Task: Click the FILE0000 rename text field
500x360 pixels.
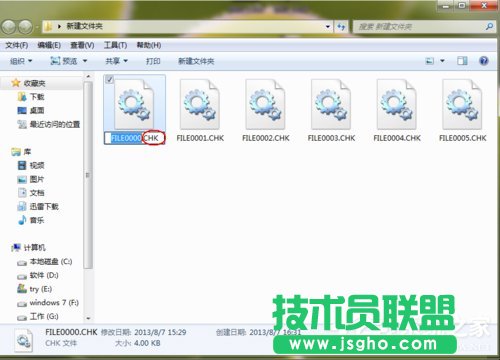Action: 135,138
